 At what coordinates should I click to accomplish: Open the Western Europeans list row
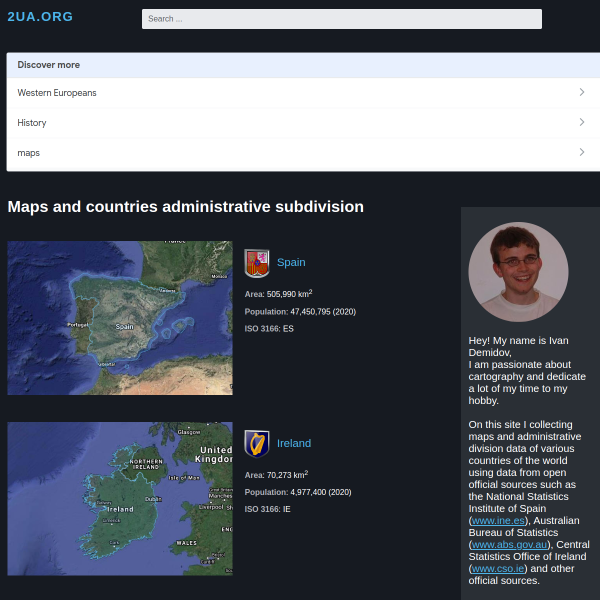pos(303,93)
